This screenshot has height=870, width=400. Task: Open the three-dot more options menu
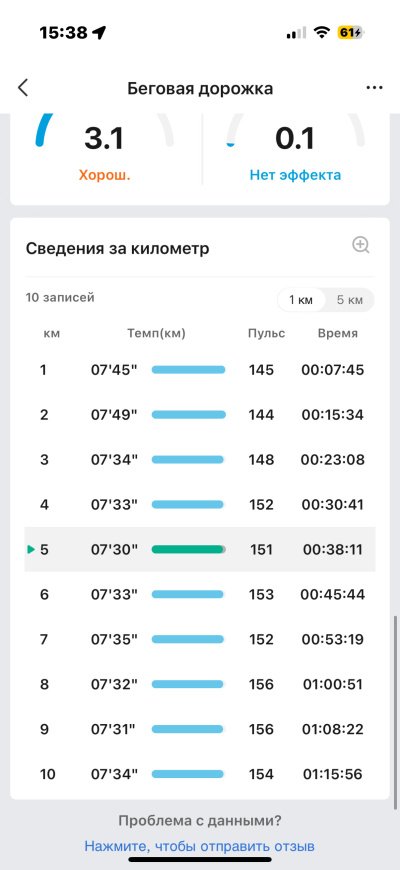374,88
